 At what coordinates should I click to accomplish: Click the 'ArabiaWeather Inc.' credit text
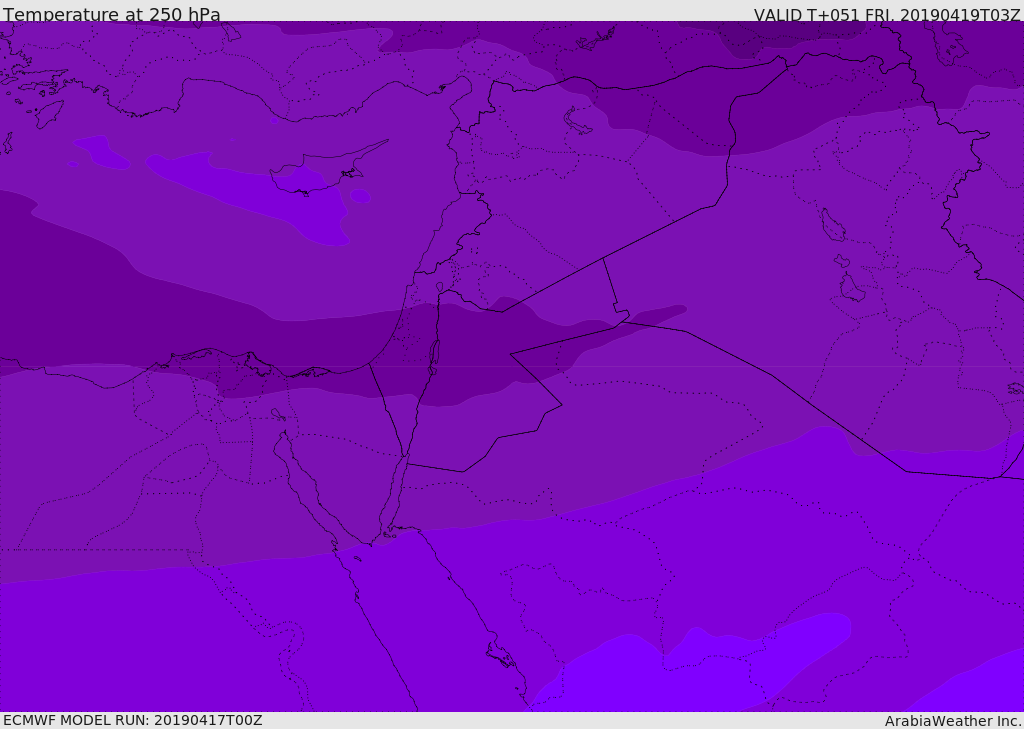(953, 721)
